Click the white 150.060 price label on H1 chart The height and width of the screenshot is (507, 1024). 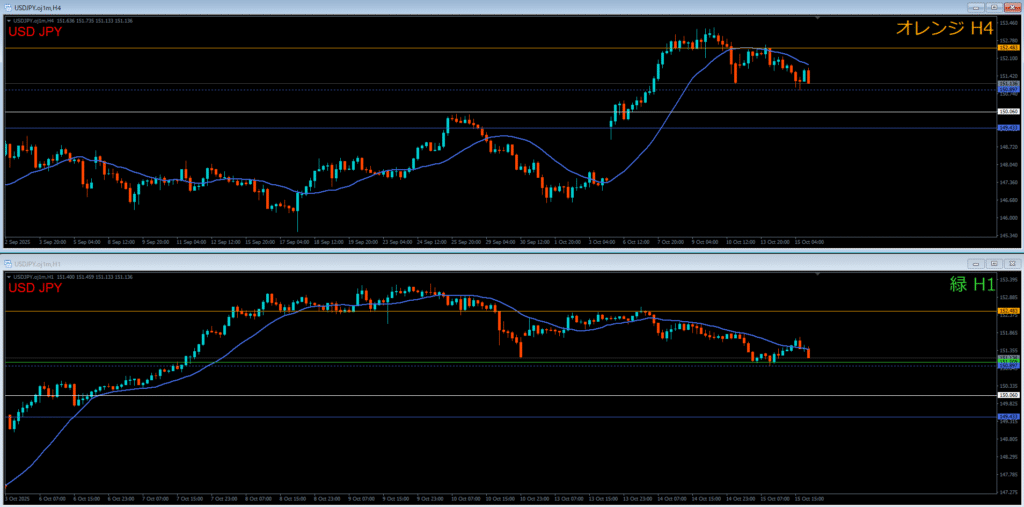[x=1008, y=395]
